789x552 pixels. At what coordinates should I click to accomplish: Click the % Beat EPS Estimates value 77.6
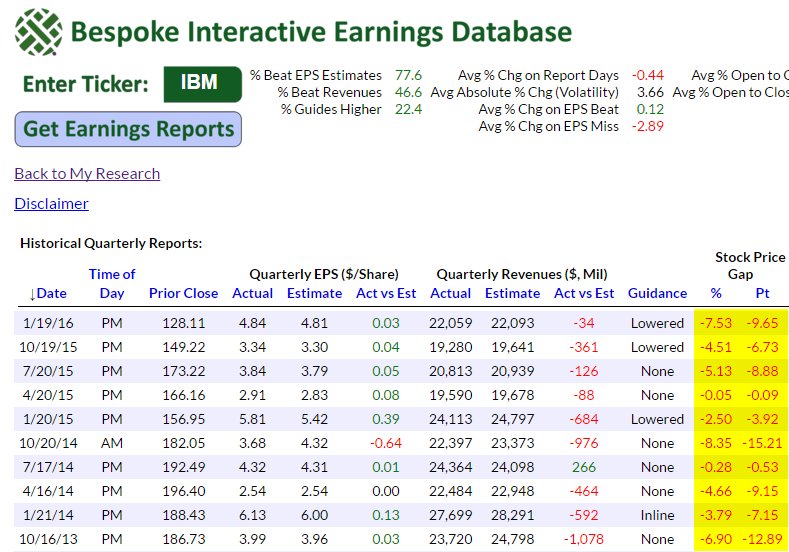[408, 75]
